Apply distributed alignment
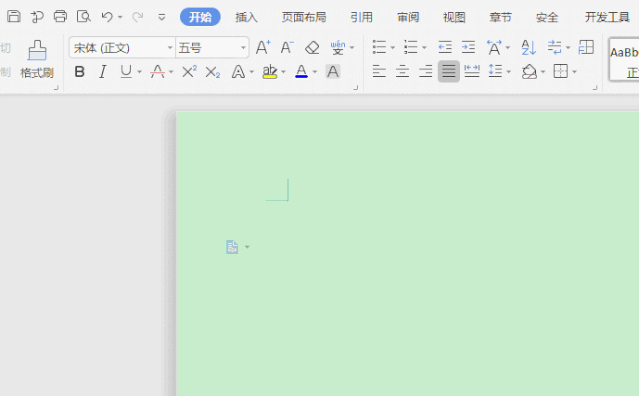639x396 pixels. 472,72
